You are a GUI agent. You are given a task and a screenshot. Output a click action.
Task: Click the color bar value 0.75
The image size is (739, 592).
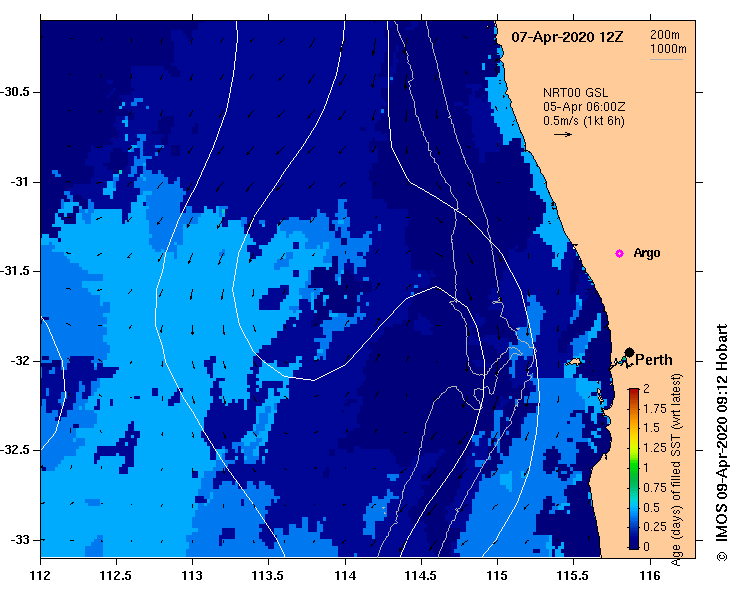point(655,488)
